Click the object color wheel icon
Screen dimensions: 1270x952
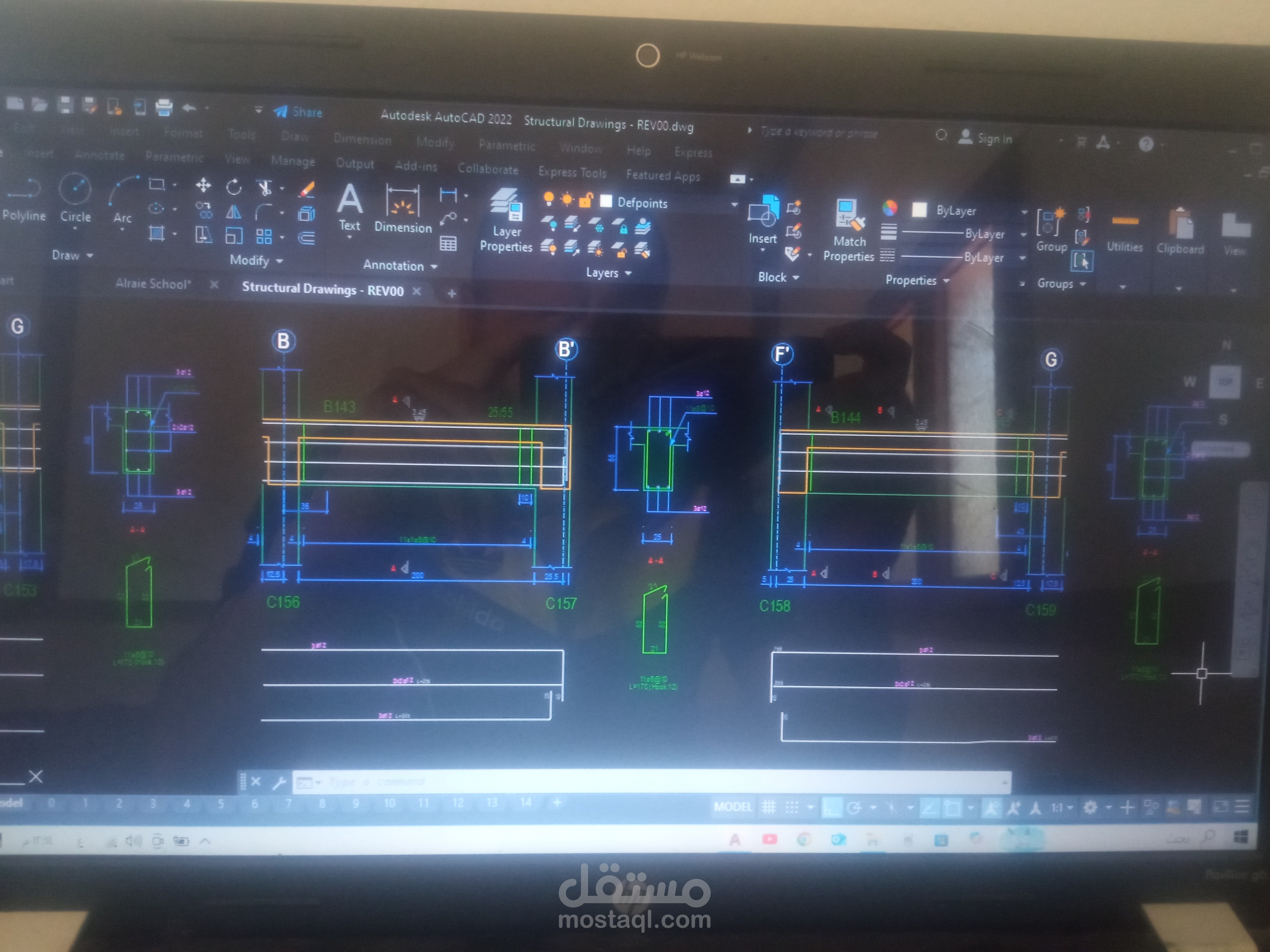click(889, 208)
